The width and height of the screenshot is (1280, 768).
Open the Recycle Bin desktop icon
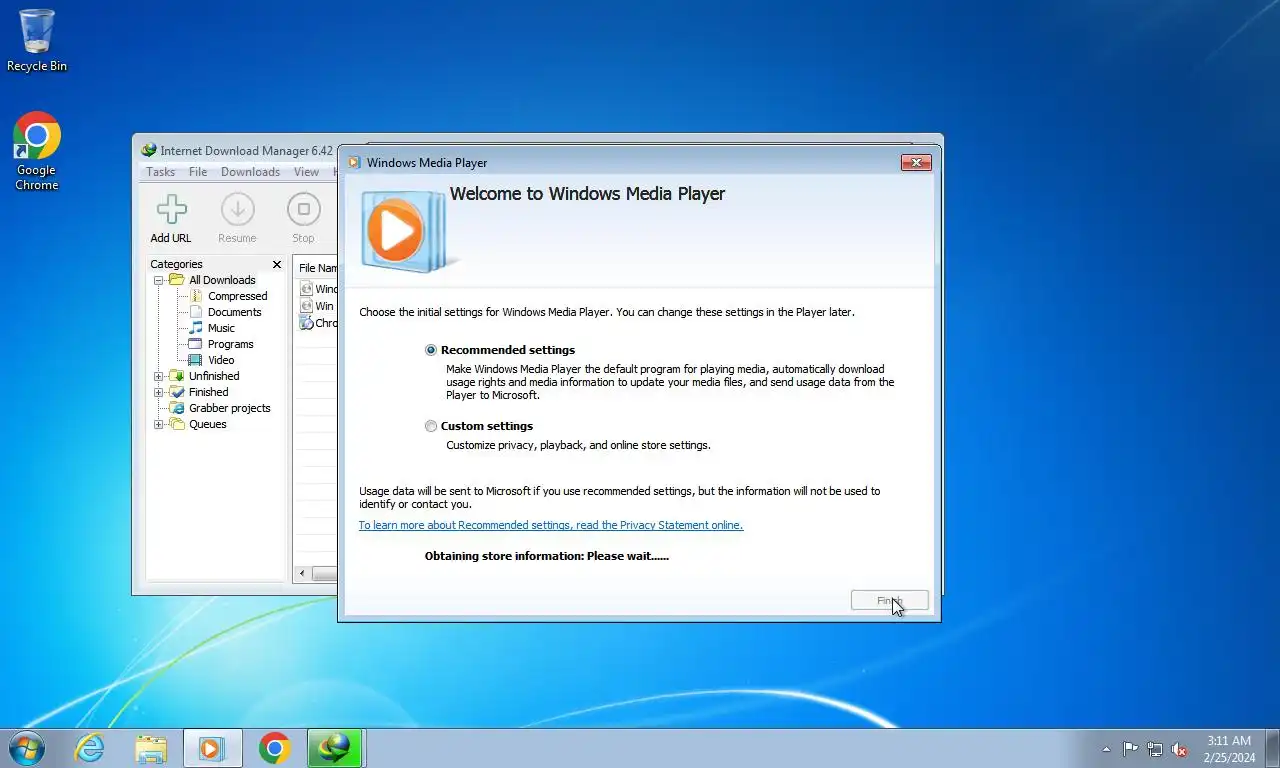click(x=37, y=40)
